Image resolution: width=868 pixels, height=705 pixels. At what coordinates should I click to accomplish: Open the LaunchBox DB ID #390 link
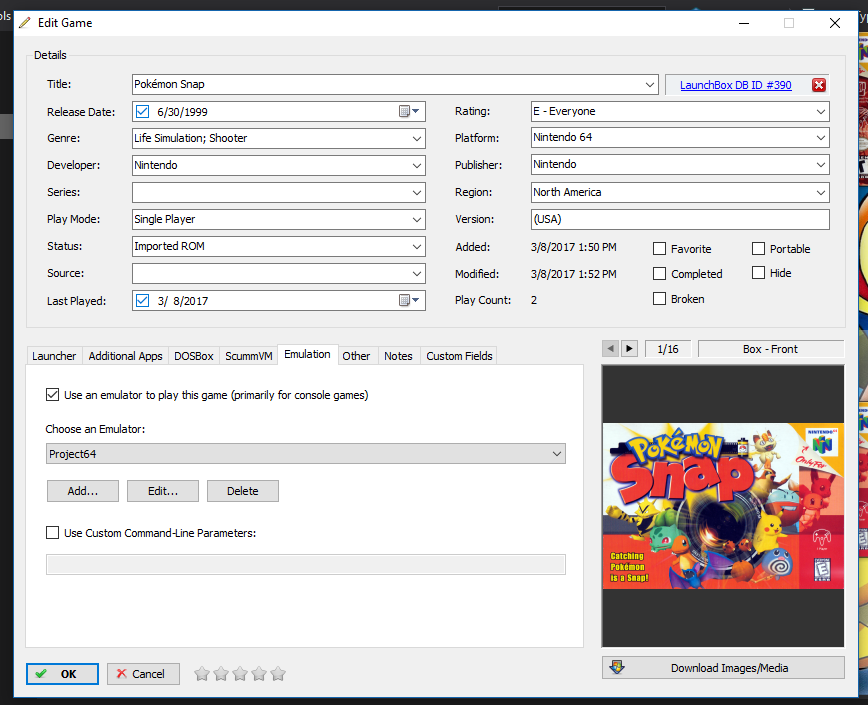(736, 85)
